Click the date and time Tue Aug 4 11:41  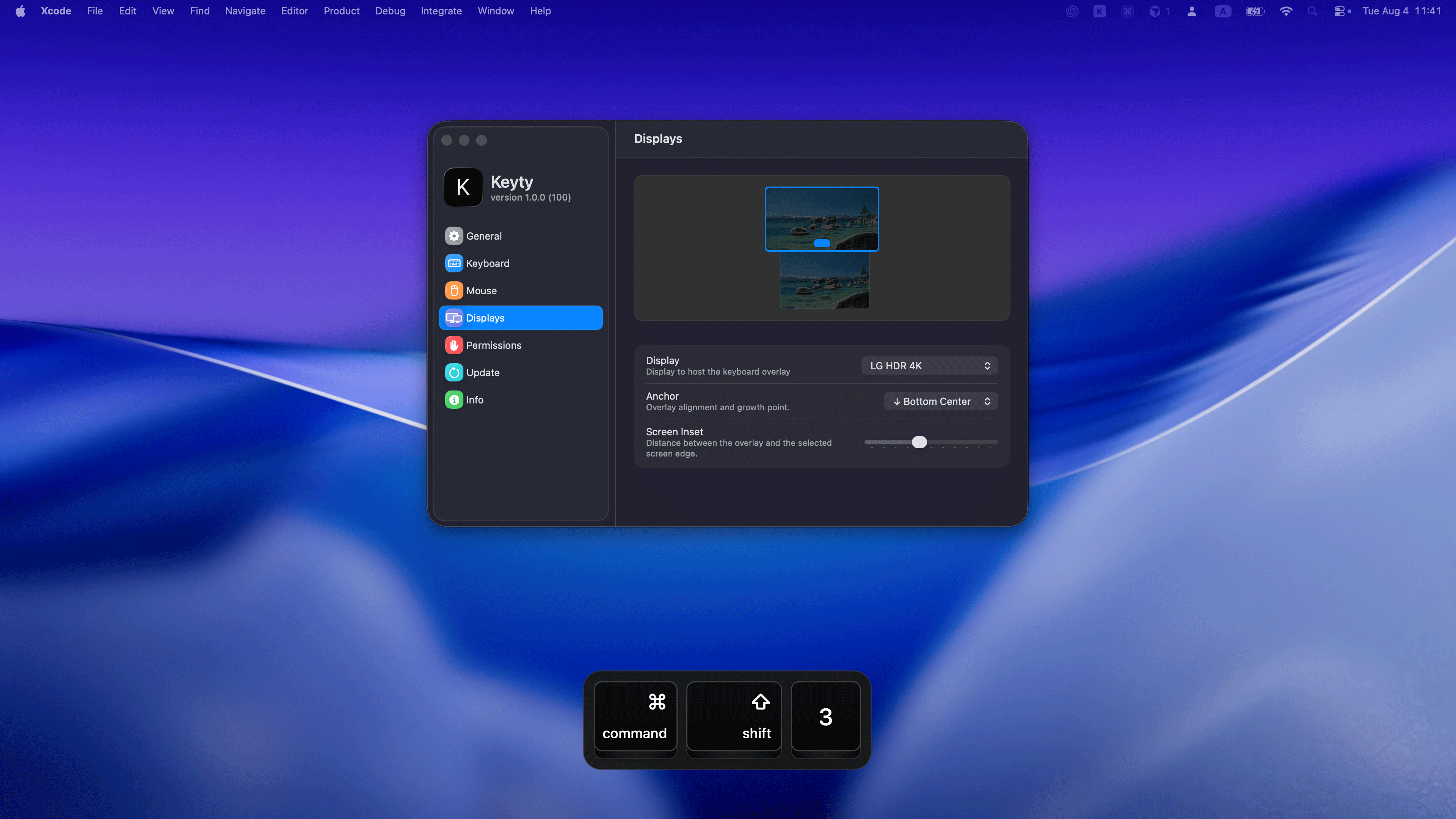coord(1402,11)
